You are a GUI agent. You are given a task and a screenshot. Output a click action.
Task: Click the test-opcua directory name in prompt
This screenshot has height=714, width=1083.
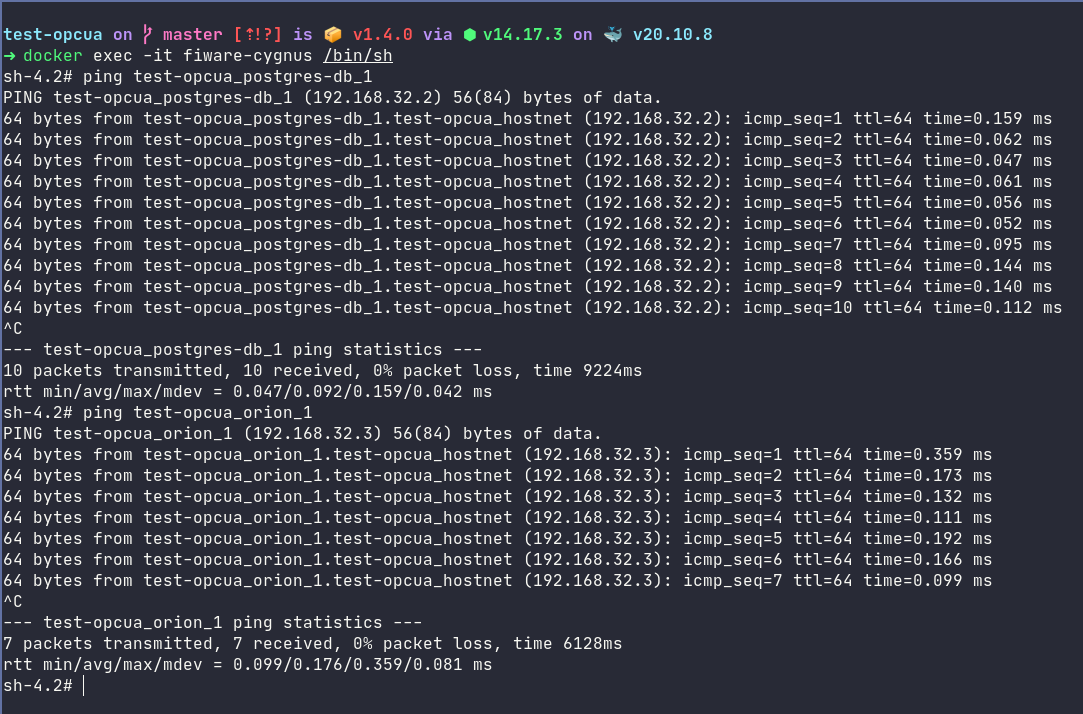[52, 35]
